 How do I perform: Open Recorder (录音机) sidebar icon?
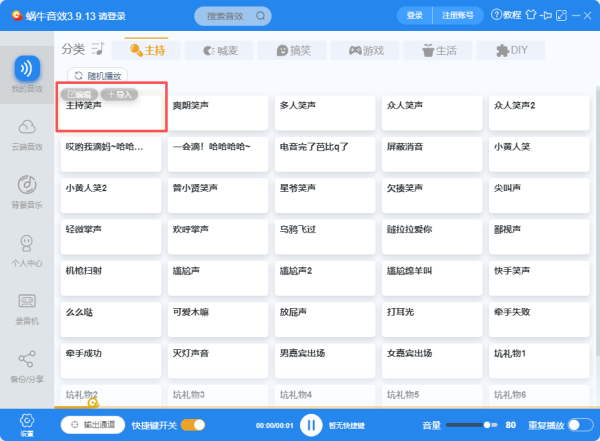pos(27,301)
